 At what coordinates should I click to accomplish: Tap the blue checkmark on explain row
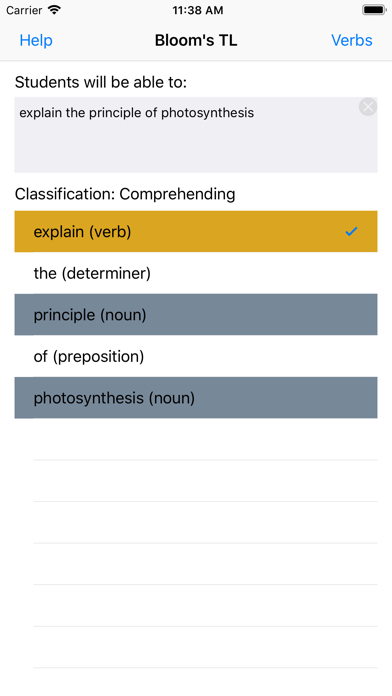351,231
